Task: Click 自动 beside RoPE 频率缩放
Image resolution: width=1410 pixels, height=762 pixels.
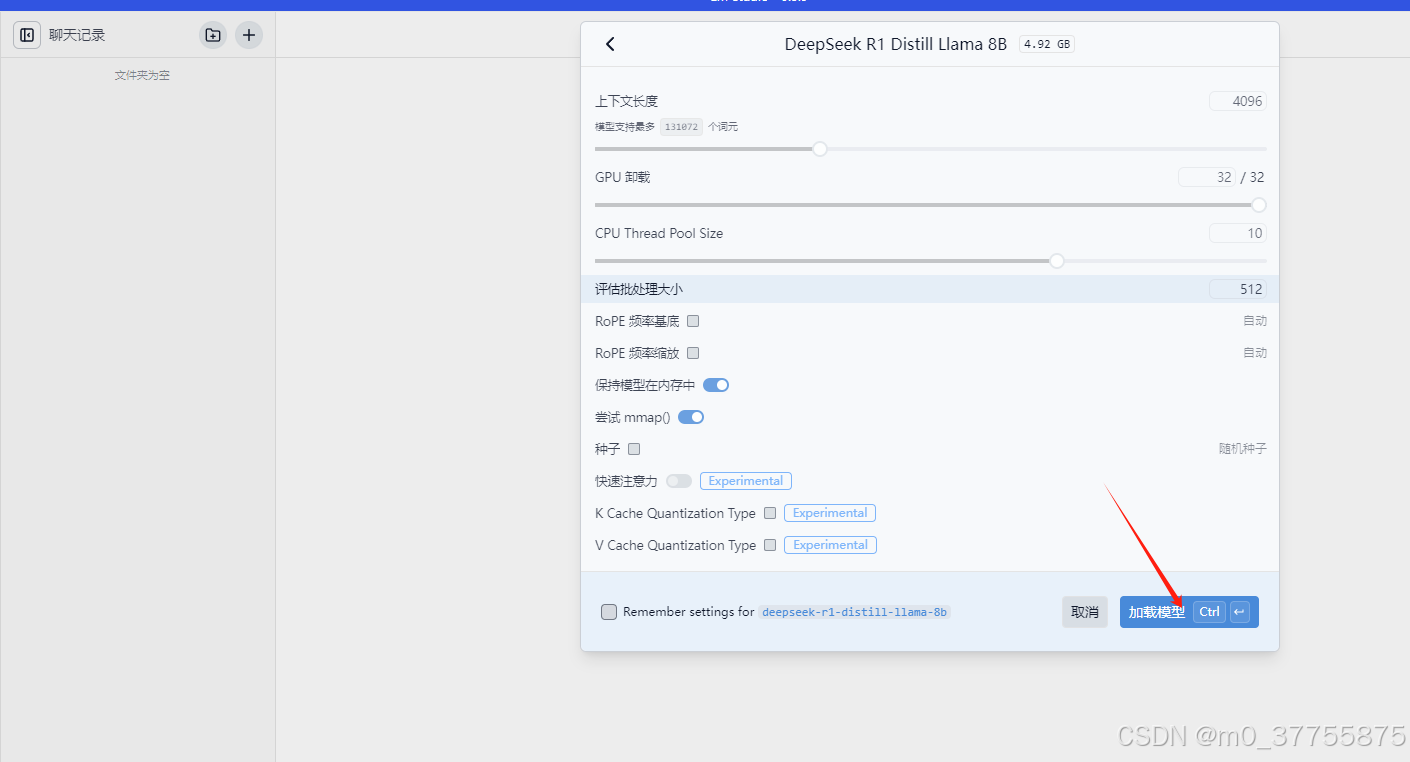Action: tap(1255, 353)
